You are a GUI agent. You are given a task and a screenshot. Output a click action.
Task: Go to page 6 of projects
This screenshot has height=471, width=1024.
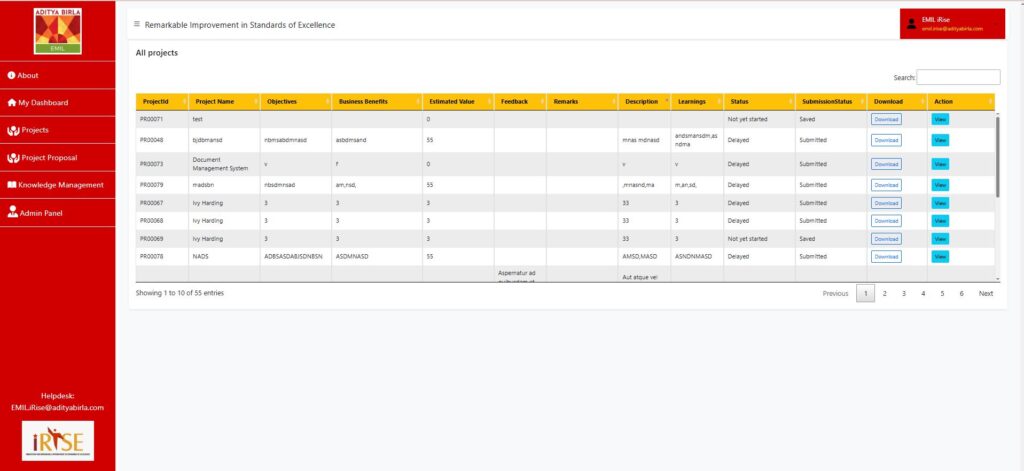[x=961, y=293]
